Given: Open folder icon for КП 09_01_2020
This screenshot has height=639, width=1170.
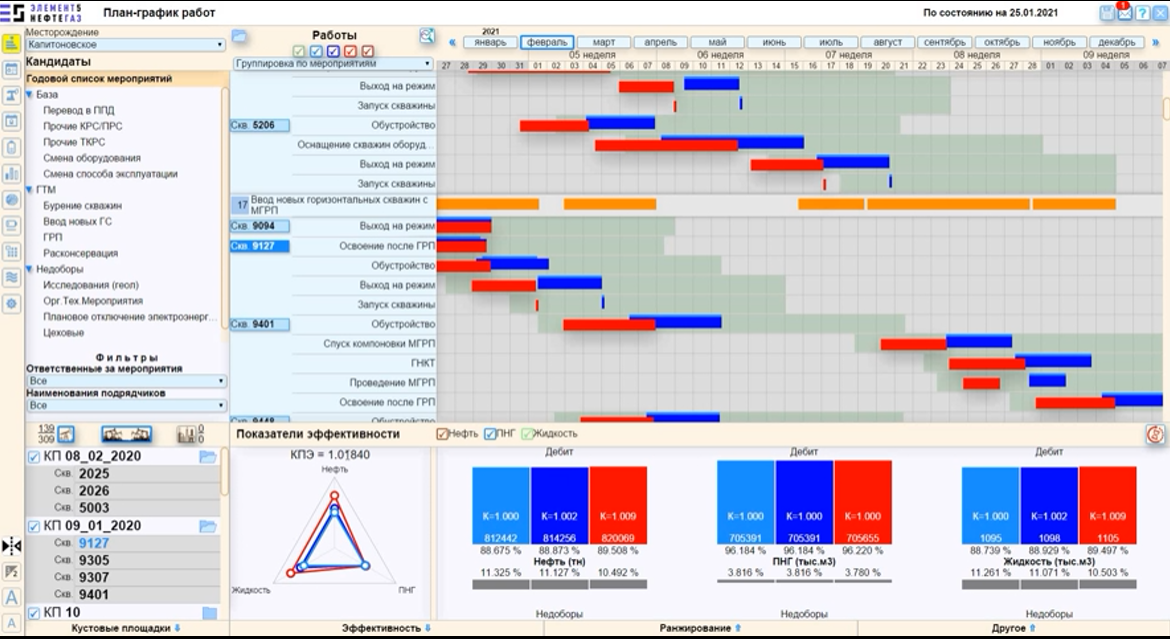Looking at the screenshot, I should point(208,526).
